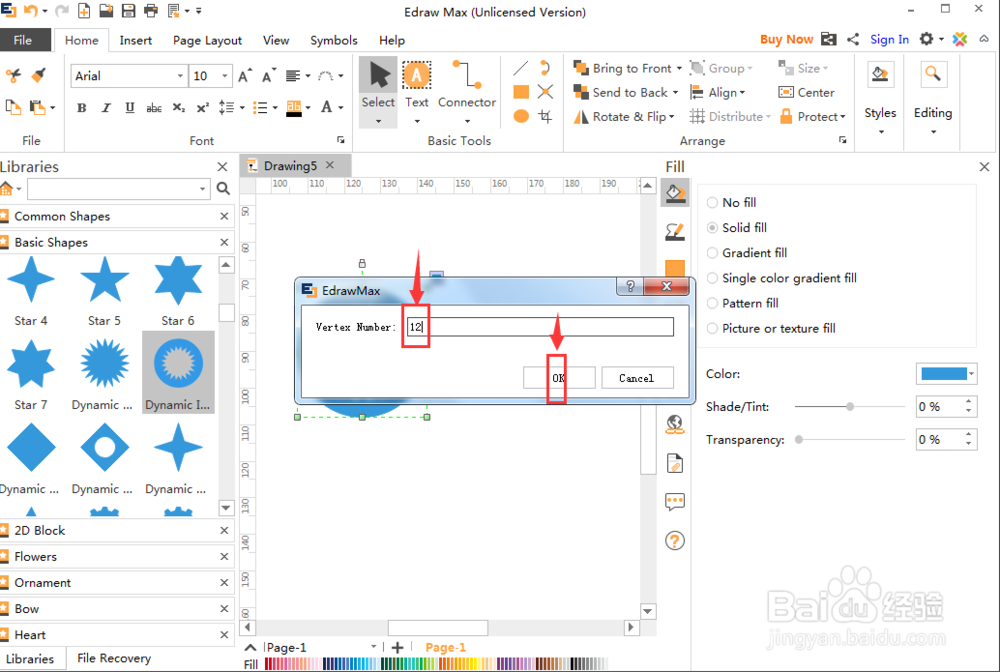Click the Fill paint bucket side icon
This screenshot has height=672, width=1000.
pos(675,193)
